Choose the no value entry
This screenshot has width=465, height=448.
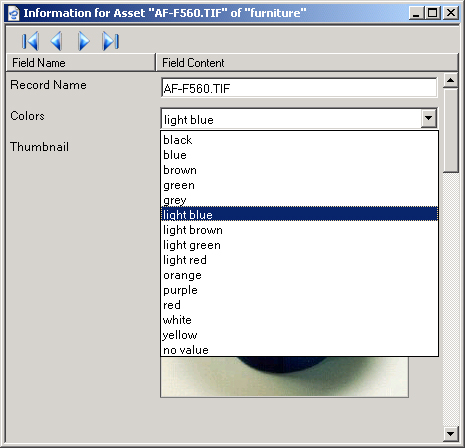299,350
